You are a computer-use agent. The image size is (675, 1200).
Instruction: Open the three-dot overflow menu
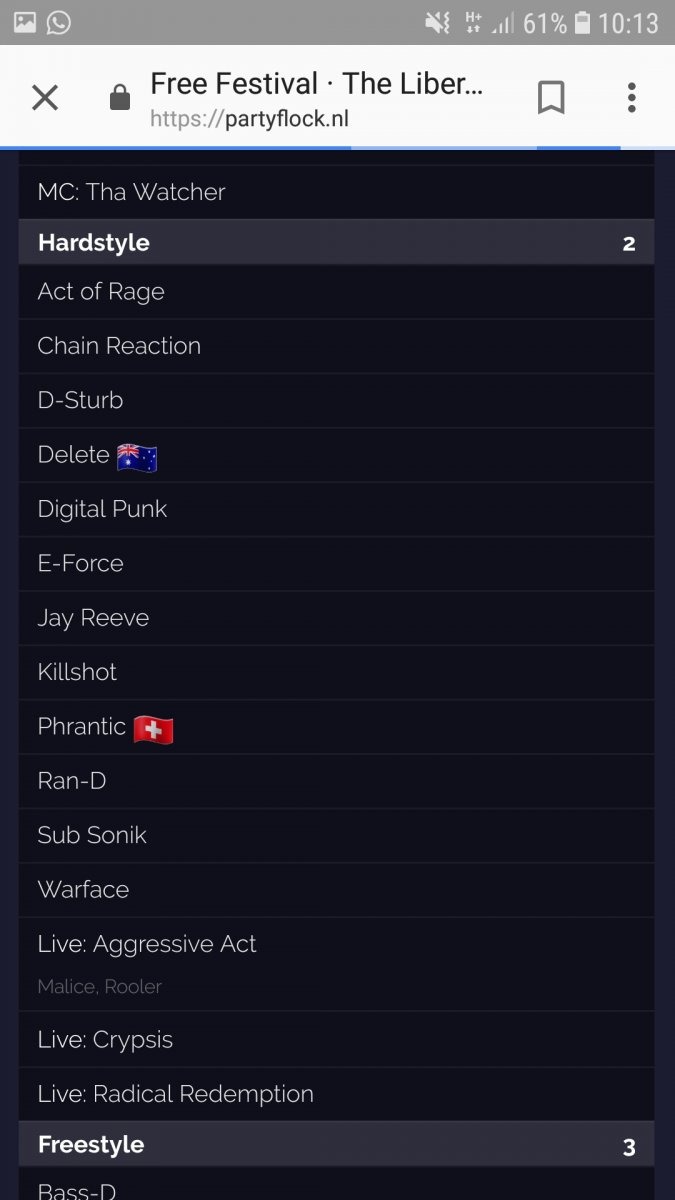(631, 97)
